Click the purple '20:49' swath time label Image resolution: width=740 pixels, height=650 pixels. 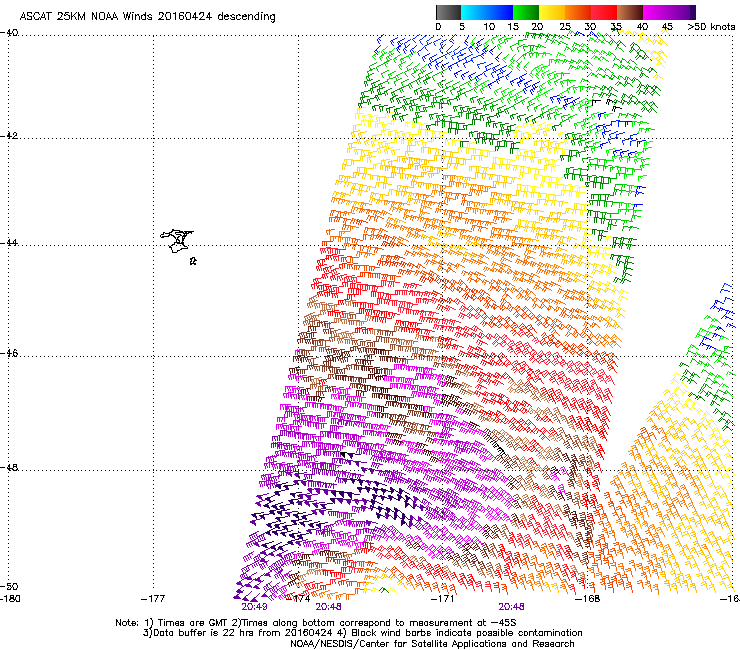click(254, 607)
